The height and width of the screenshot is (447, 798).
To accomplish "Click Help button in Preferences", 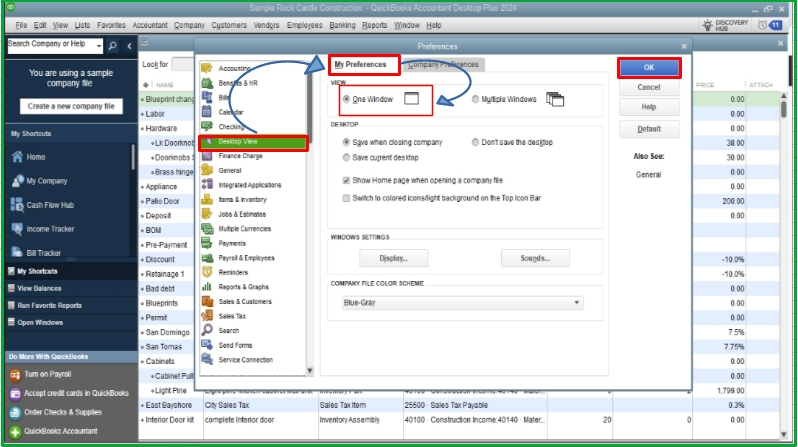I will [649, 107].
